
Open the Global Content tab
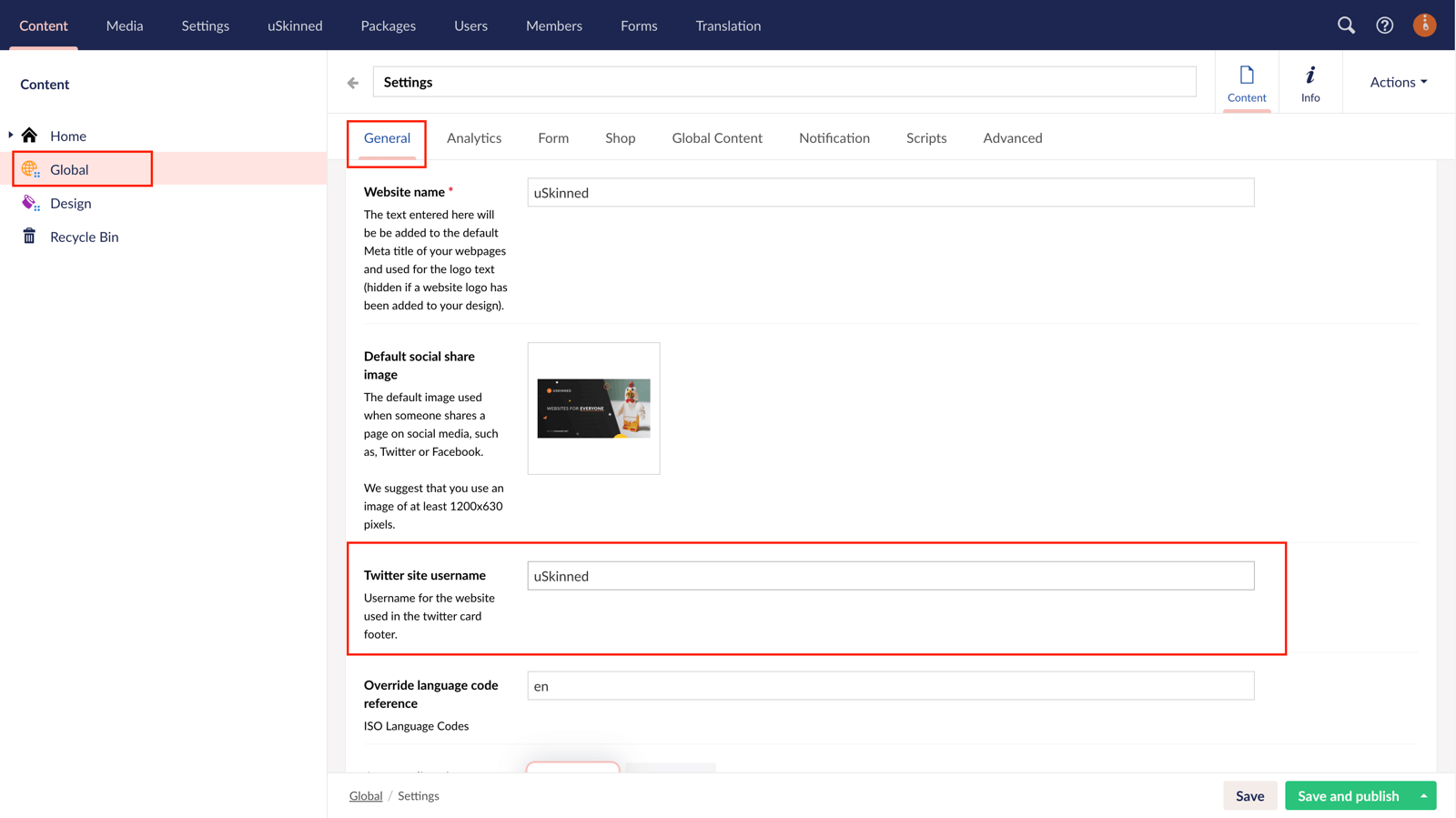click(x=716, y=138)
